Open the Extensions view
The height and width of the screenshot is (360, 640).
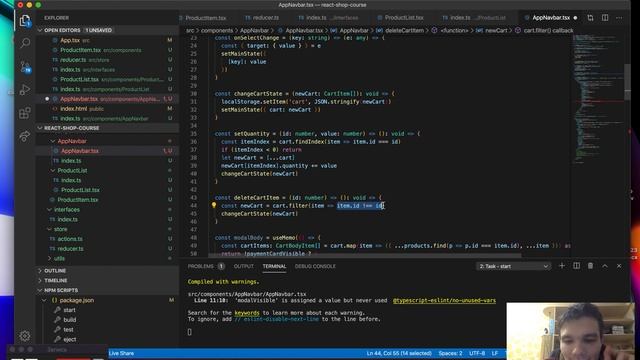coord(25,113)
